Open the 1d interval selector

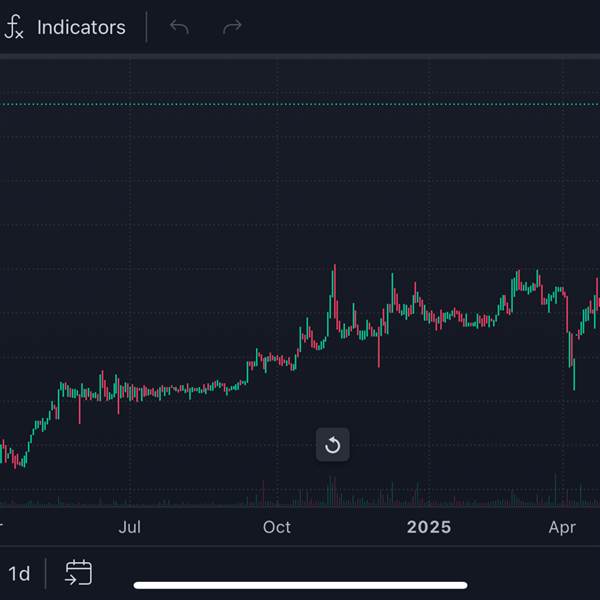pyautogui.click(x=19, y=574)
